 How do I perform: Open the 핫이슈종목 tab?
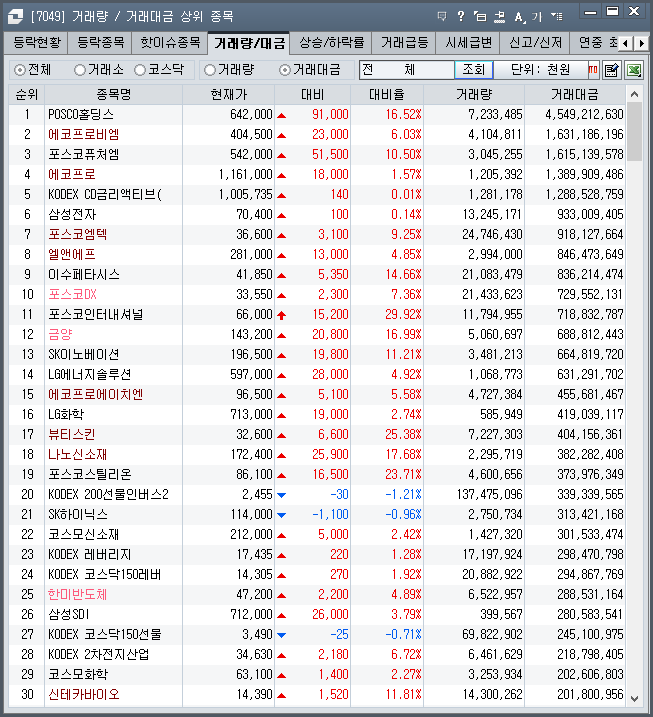170,43
